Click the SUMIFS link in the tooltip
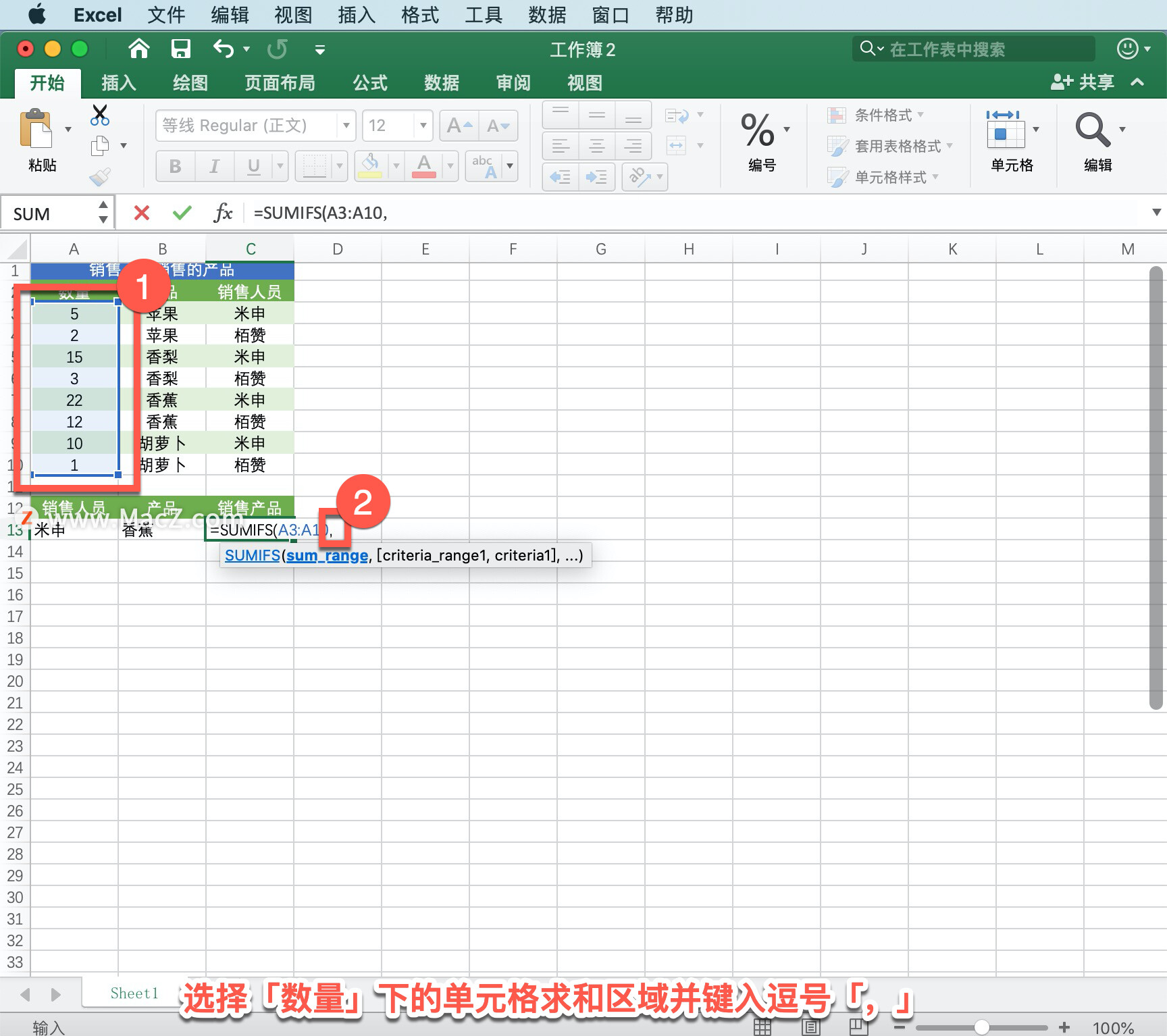The width and height of the screenshot is (1167, 1036). pos(252,556)
